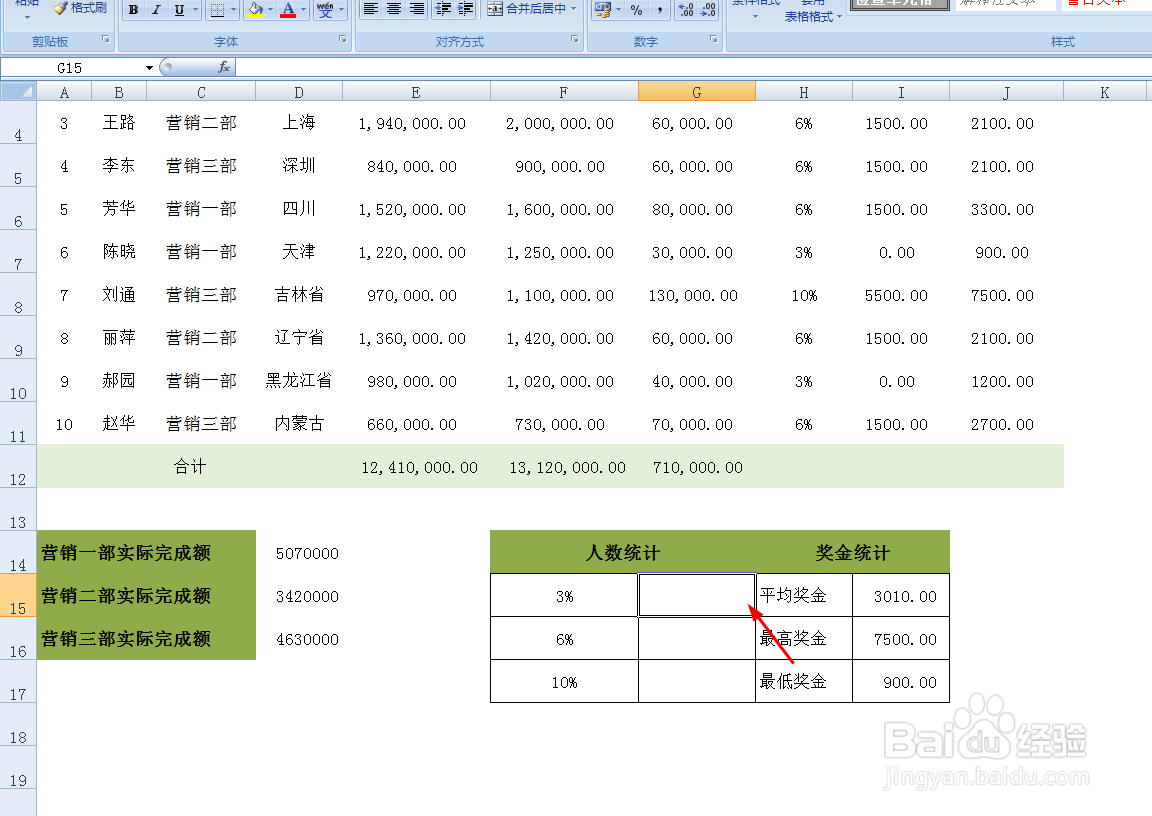Open fill color dropdown arrow
This screenshot has width=1152, height=816.
[x=271, y=10]
